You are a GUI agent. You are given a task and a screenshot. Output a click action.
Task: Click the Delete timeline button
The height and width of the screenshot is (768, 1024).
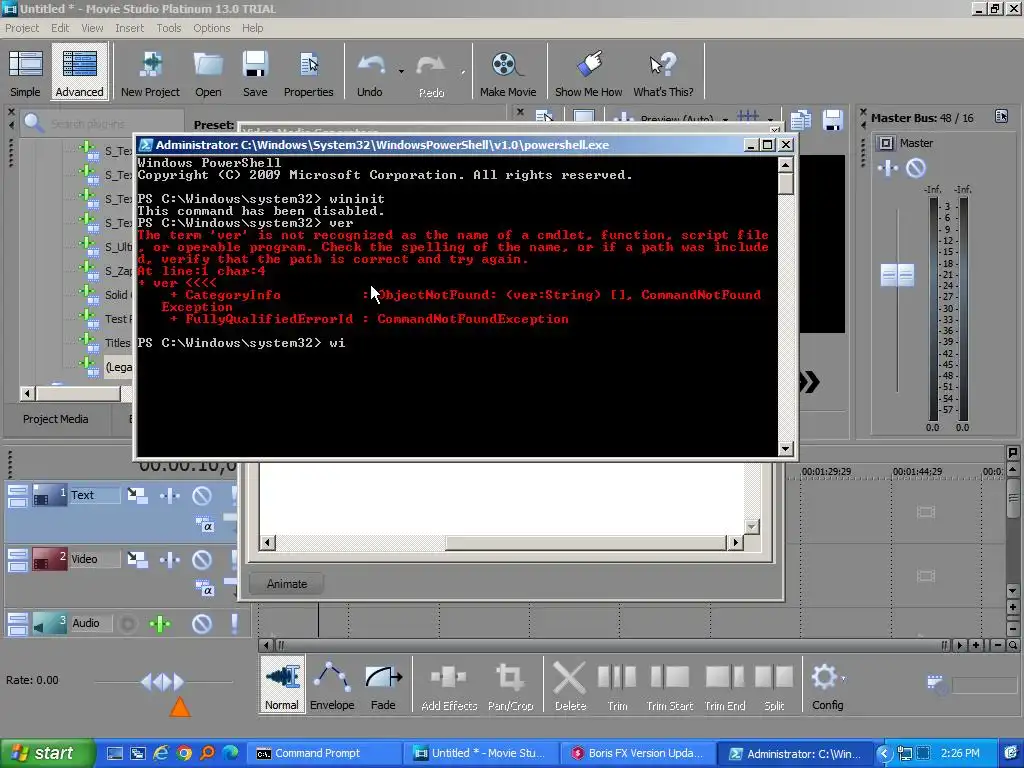pyautogui.click(x=570, y=684)
